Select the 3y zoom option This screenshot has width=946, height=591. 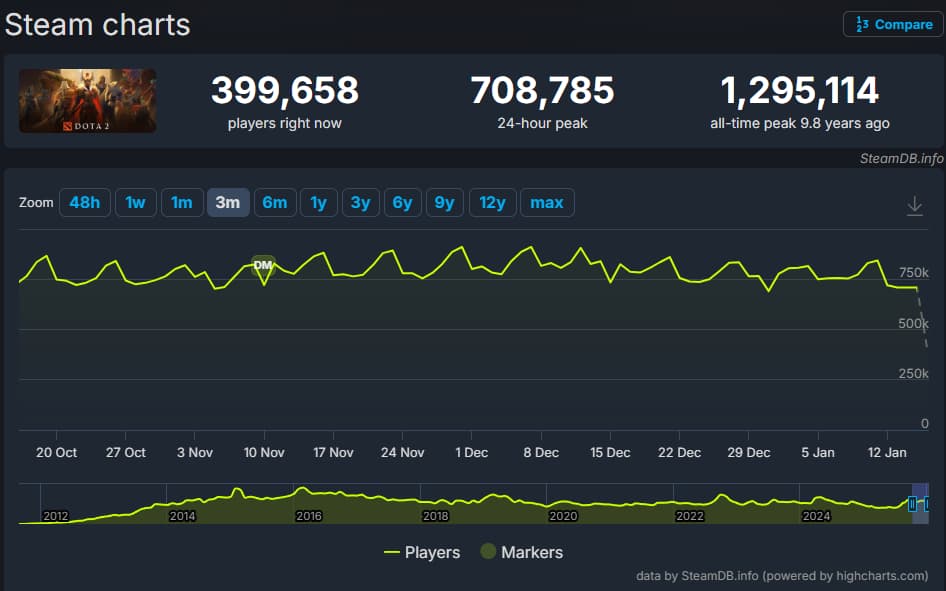click(x=360, y=202)
